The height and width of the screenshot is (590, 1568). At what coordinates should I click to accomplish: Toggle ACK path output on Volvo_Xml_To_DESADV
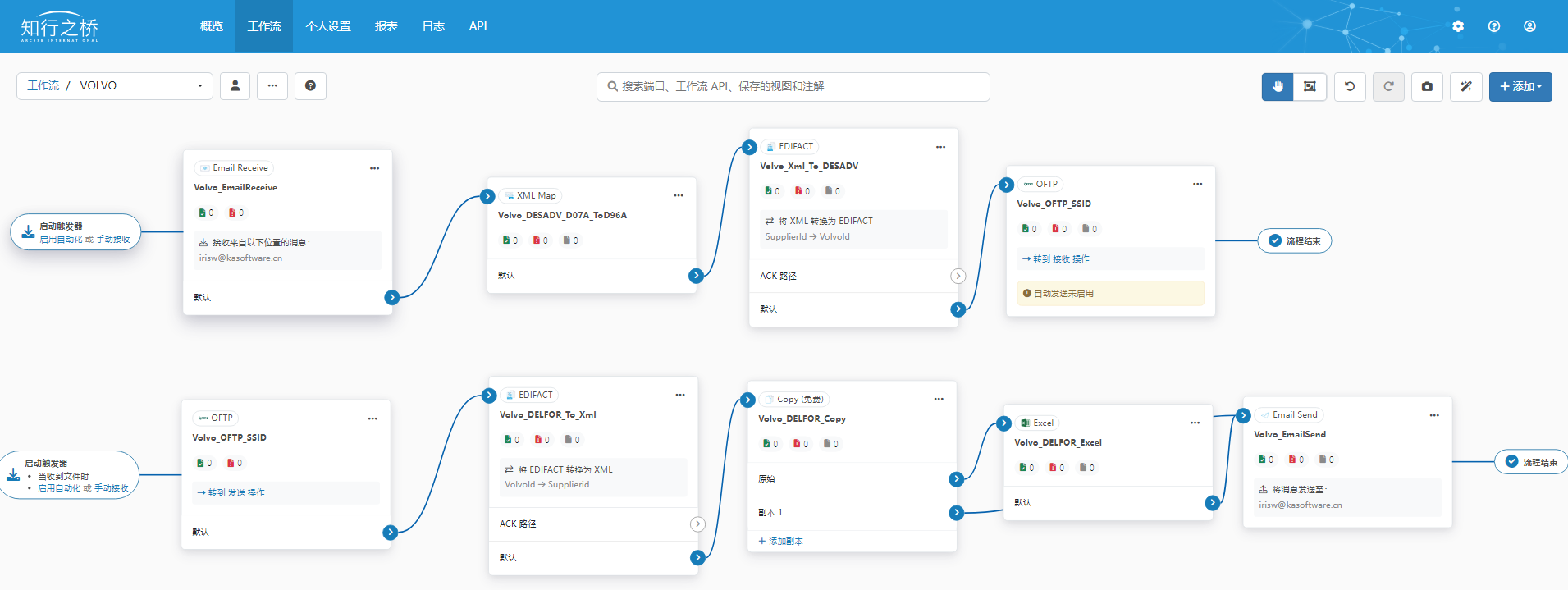pos(958,276)
